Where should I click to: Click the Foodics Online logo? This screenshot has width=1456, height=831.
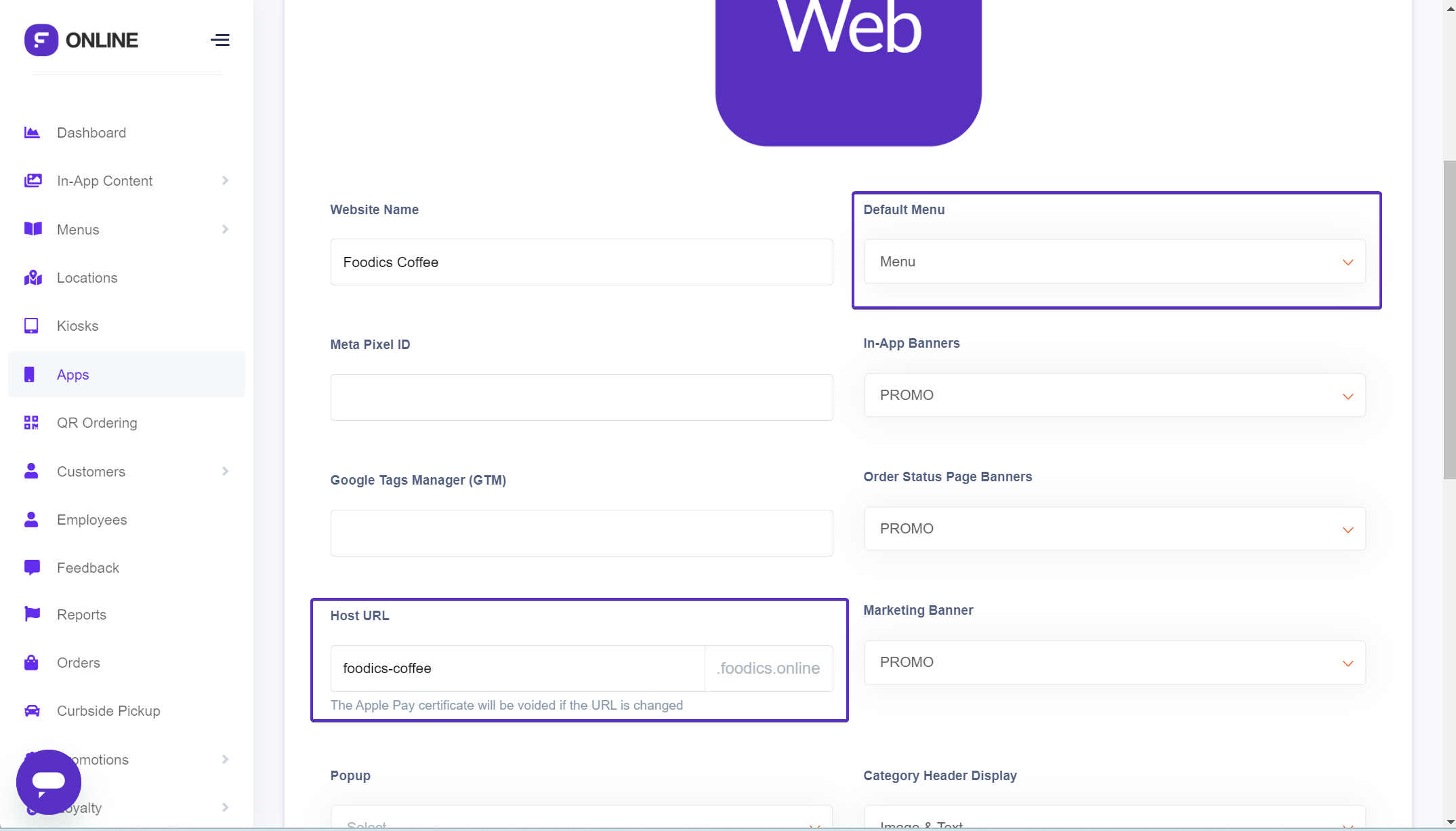81,40
